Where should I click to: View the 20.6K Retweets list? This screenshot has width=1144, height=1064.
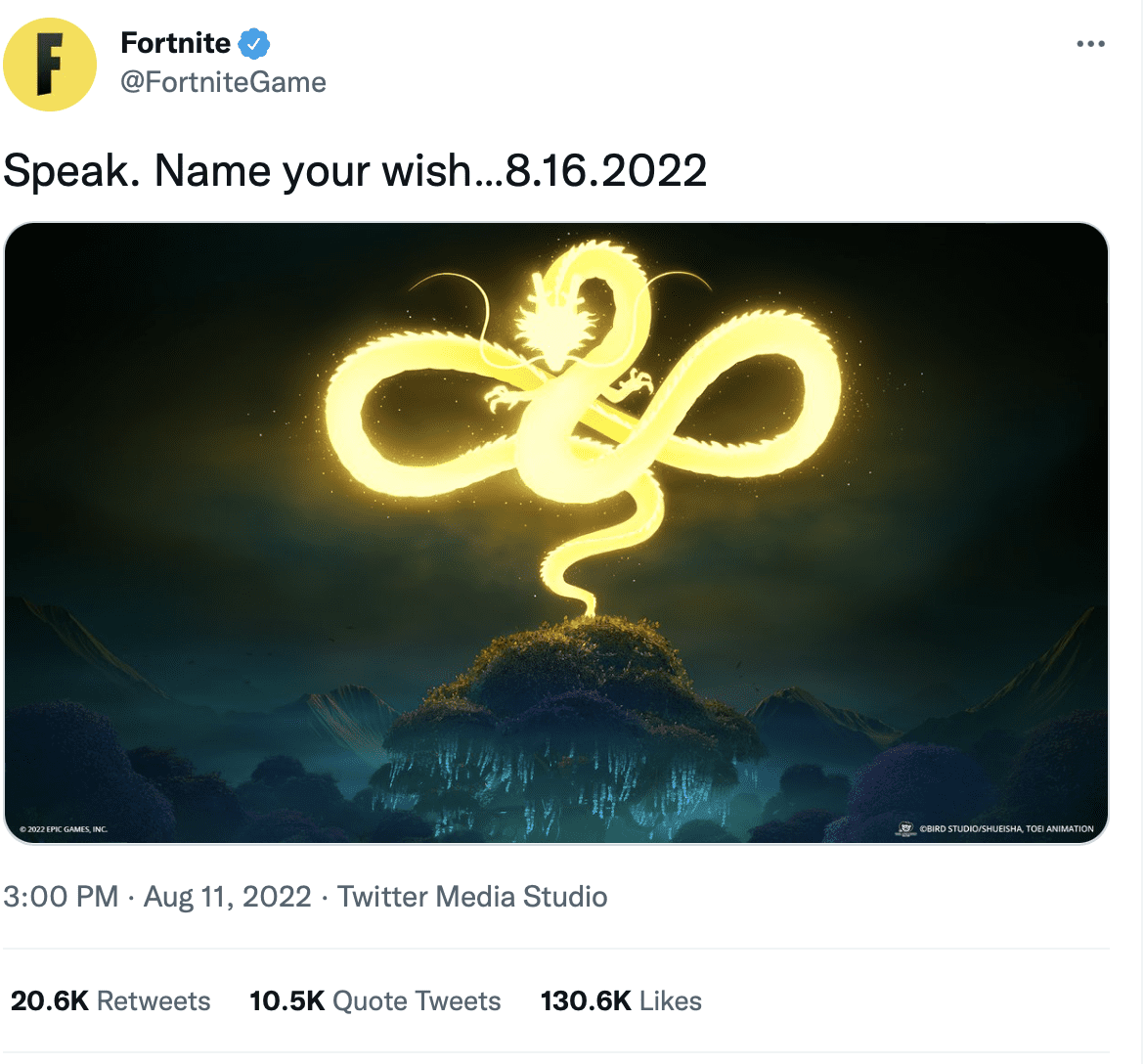[x=110, y=1000]
